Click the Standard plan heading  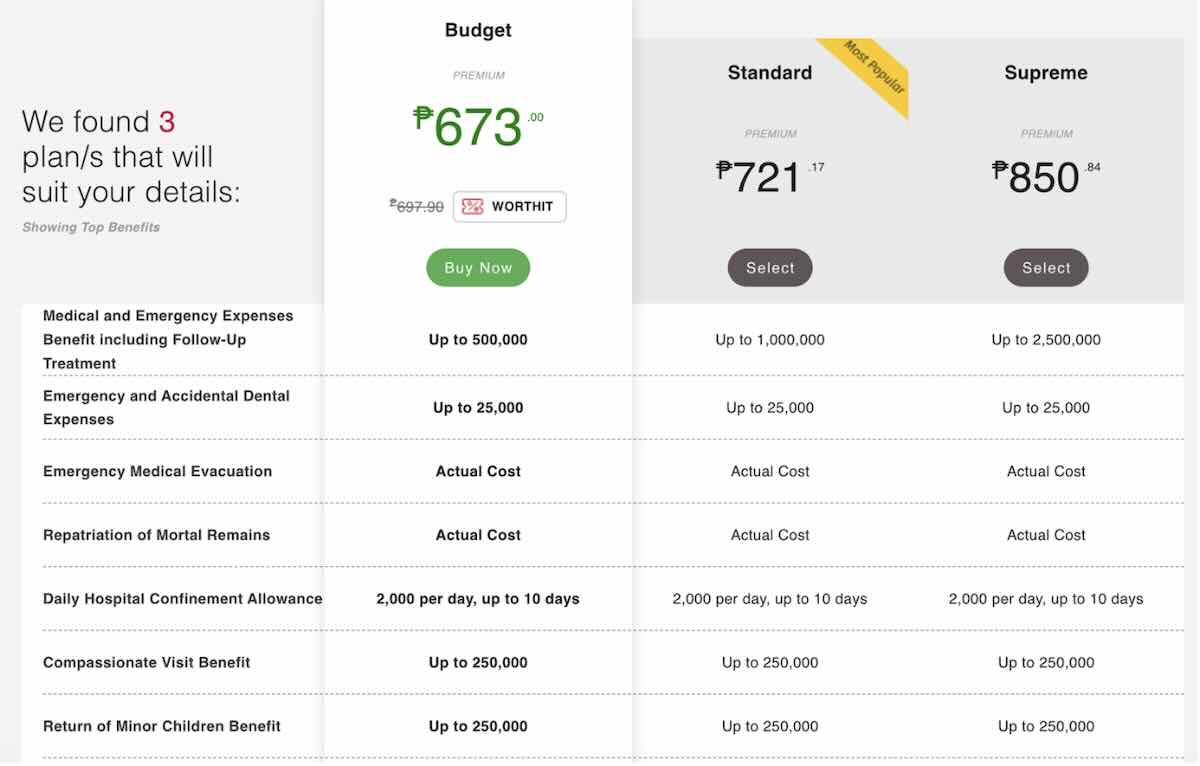tap(770, 73)
